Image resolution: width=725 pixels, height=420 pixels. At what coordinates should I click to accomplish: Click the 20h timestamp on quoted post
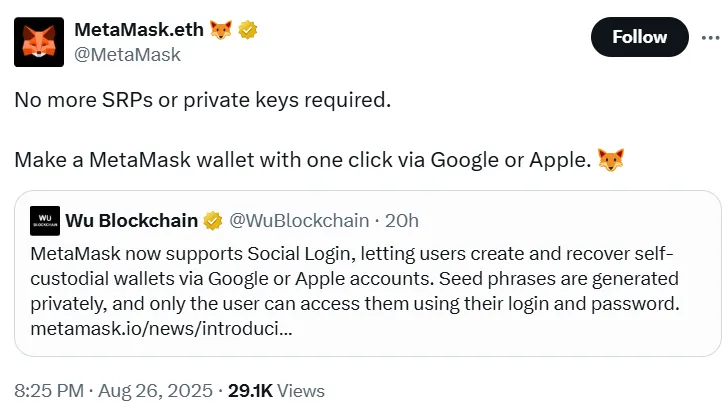[x=401, y=220]
